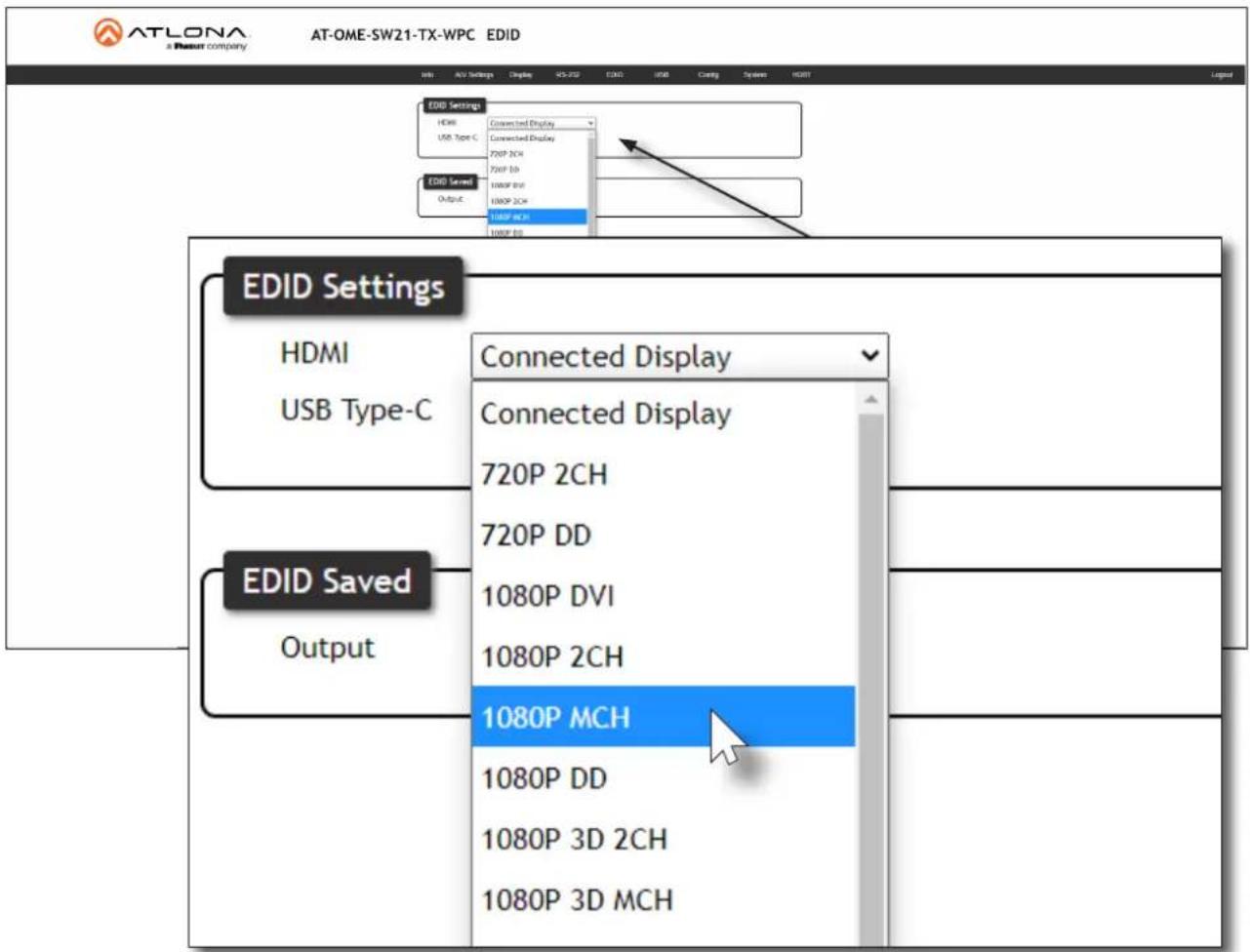Screen dimensions: 1250x952
Task: Open the Info tab in the navigation bar
Action: (427, 75)
